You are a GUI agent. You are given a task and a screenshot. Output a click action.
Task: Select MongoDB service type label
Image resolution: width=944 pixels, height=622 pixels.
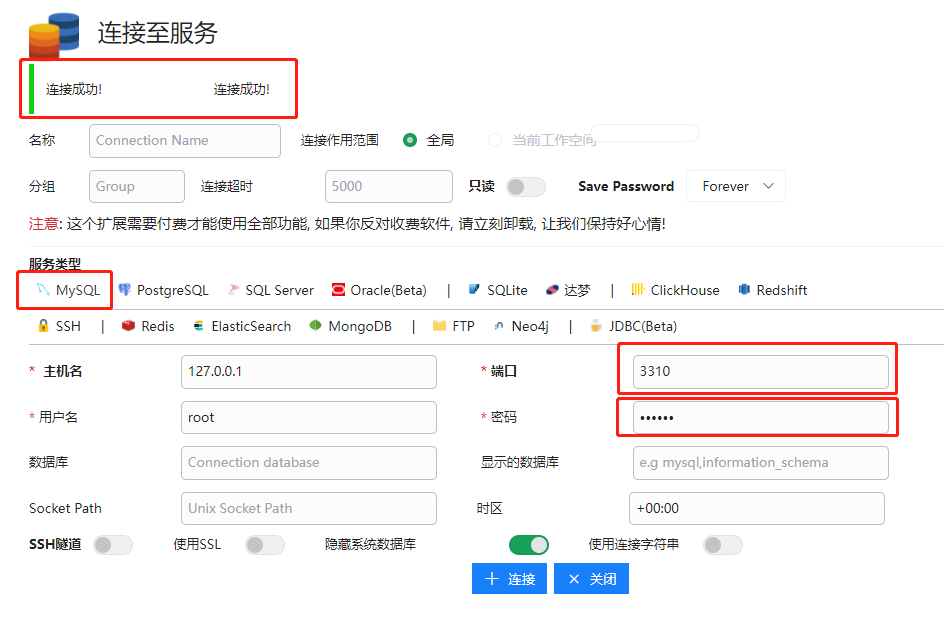coord(360,326)
